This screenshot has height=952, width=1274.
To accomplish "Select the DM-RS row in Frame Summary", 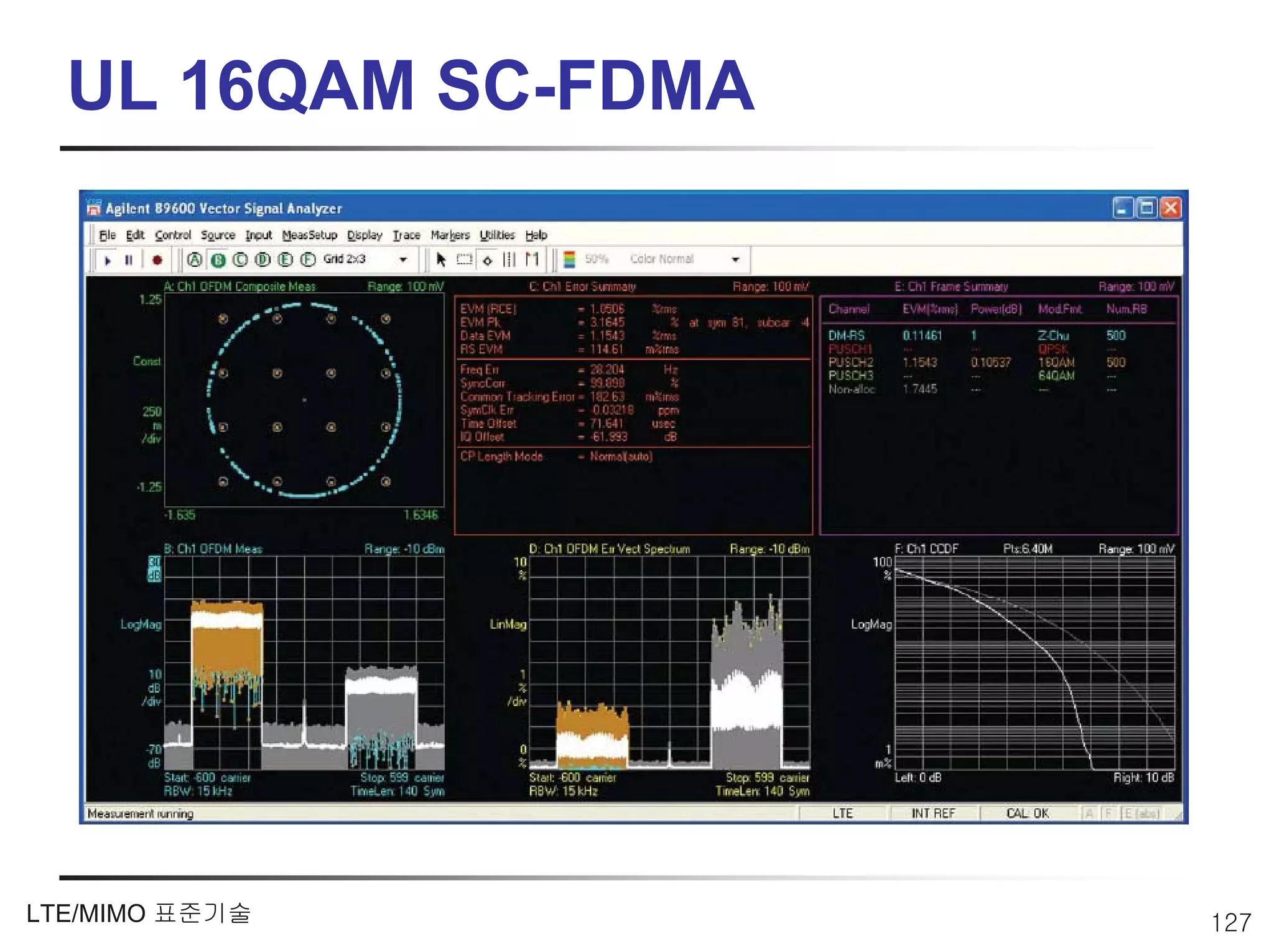I will pyautogui.click(x=977, y=336).
